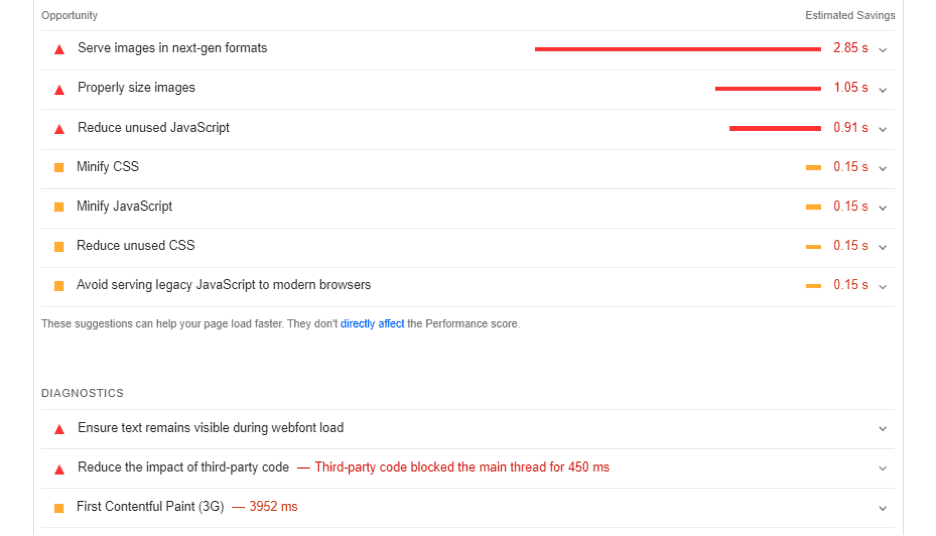Click the Opportunity column header
The image size is (936, 536).
(69, 16)
